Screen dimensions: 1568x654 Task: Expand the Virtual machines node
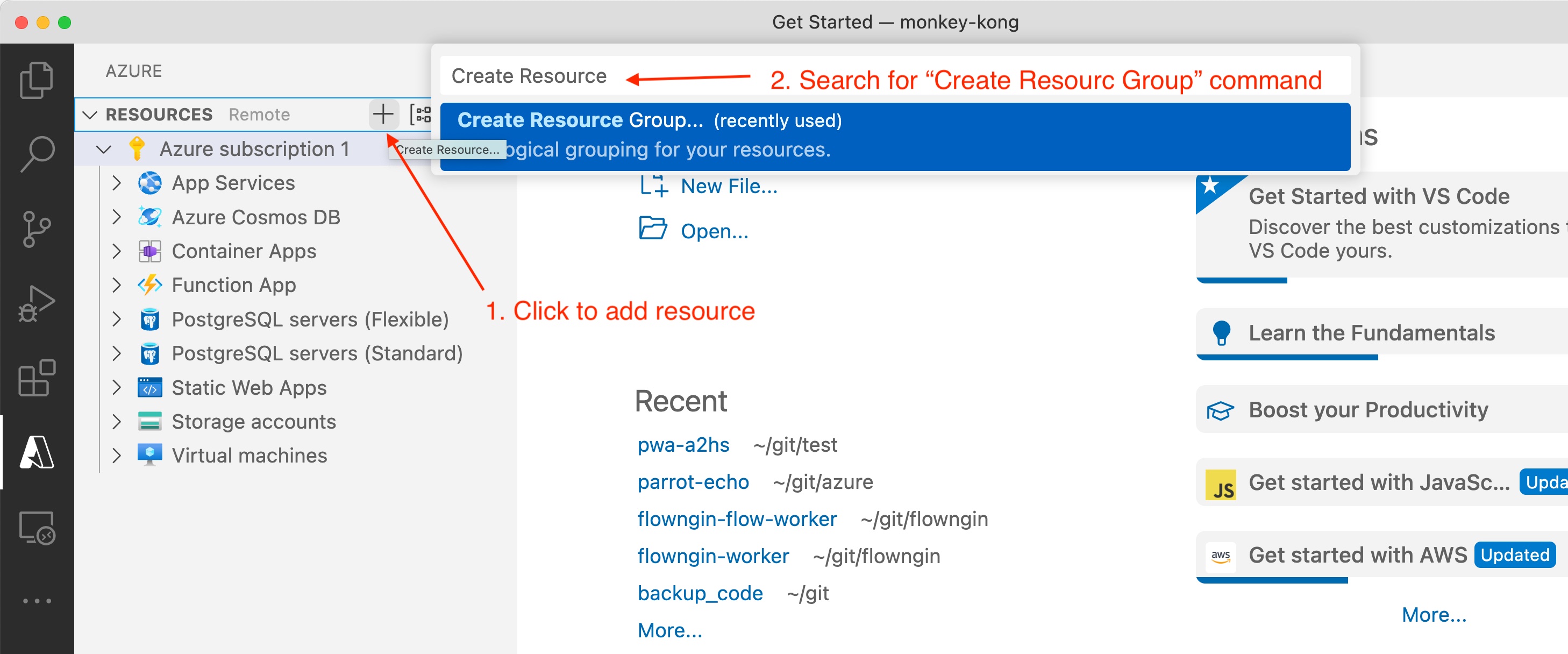pos(117,456)
